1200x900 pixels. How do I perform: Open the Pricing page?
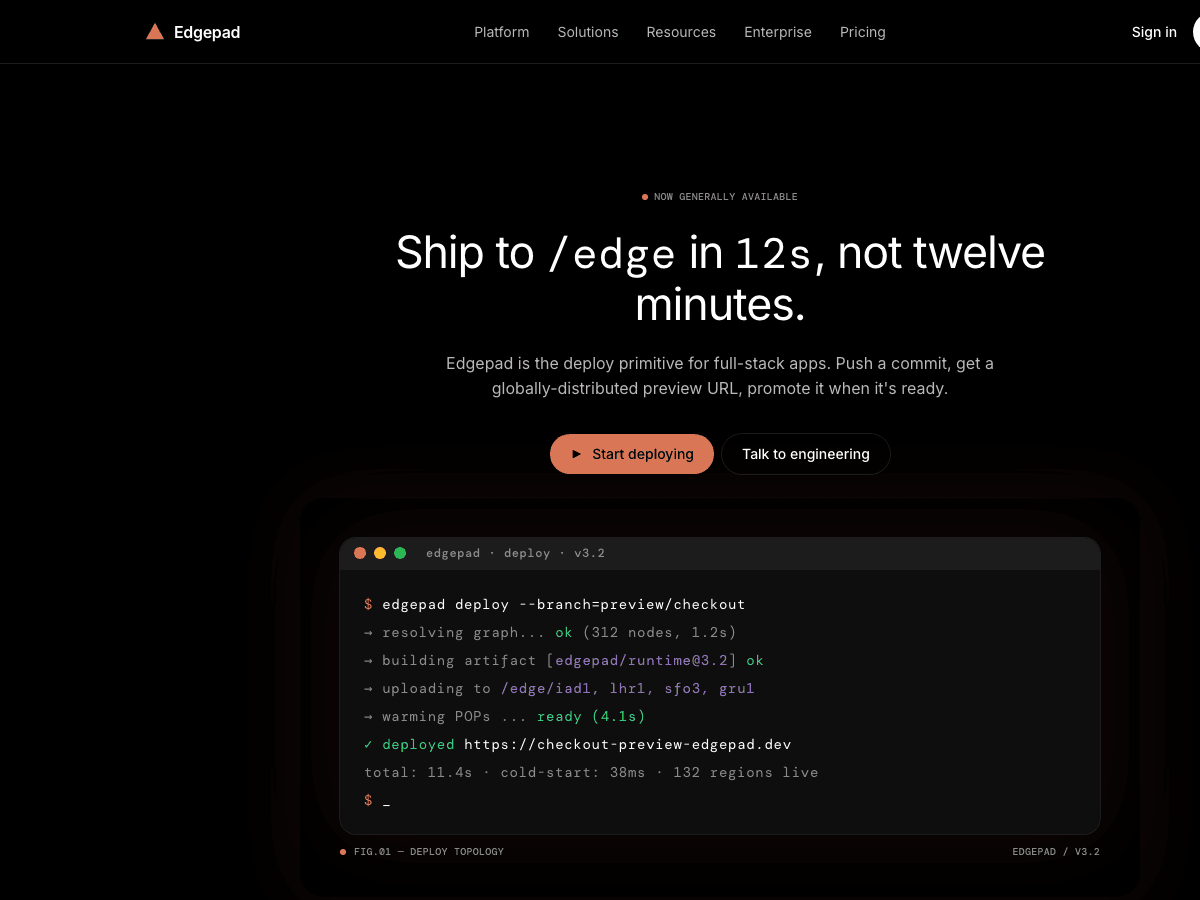tap(863, 32)
